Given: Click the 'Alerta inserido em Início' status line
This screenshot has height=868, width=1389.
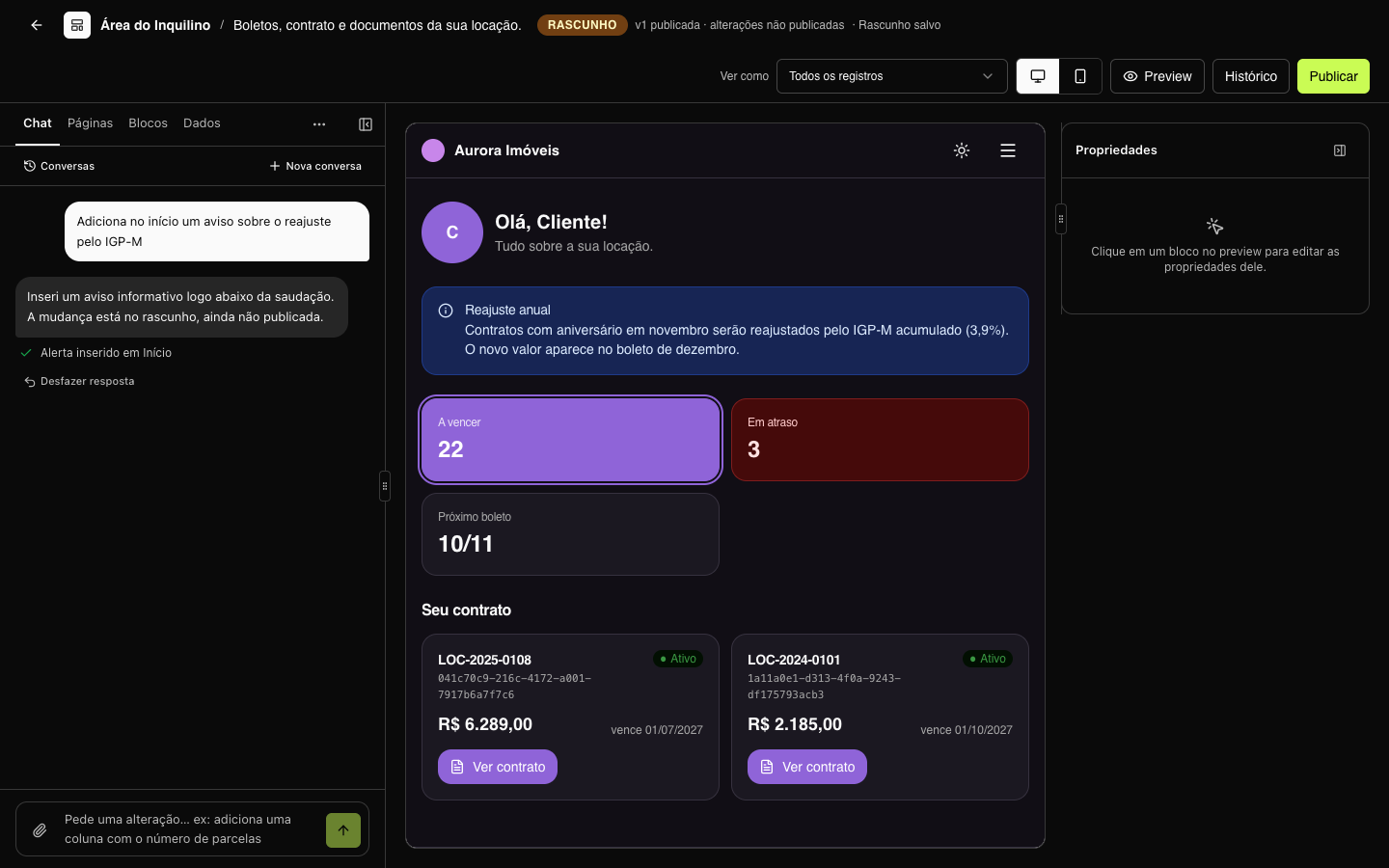Looking at the screenshot, I should (96, 353).
